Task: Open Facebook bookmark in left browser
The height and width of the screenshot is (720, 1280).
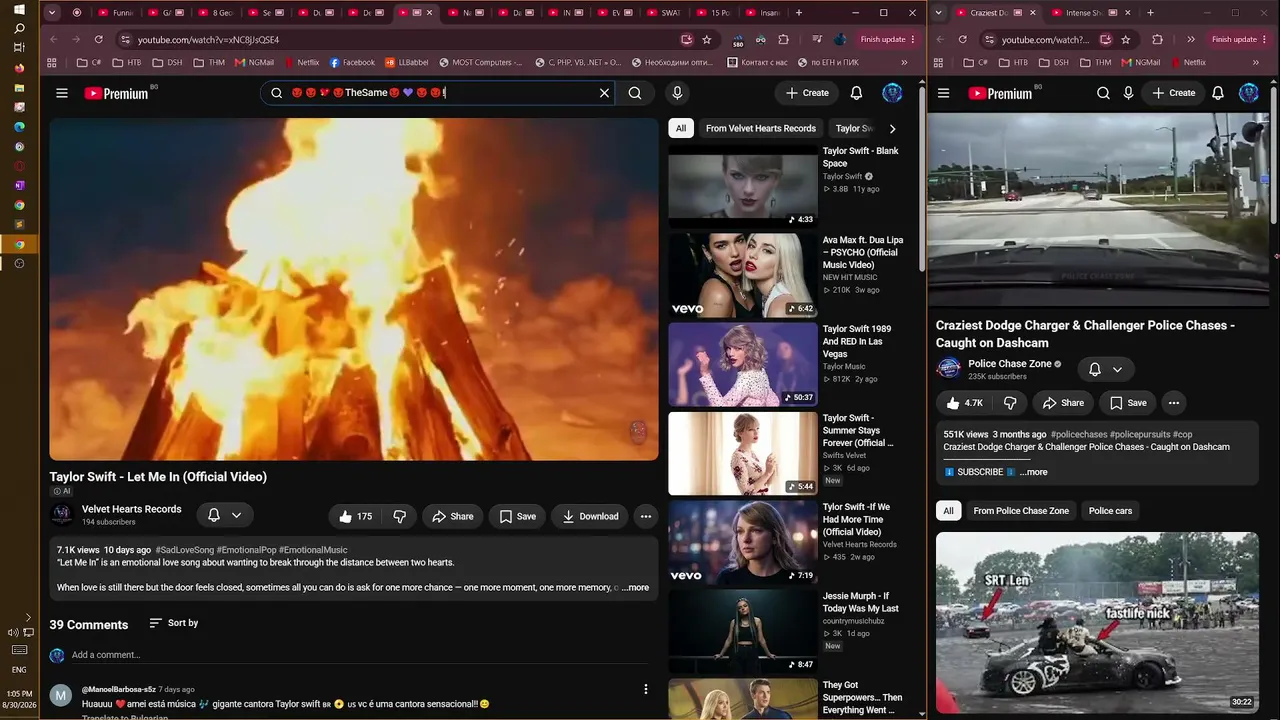Action: 352,62
